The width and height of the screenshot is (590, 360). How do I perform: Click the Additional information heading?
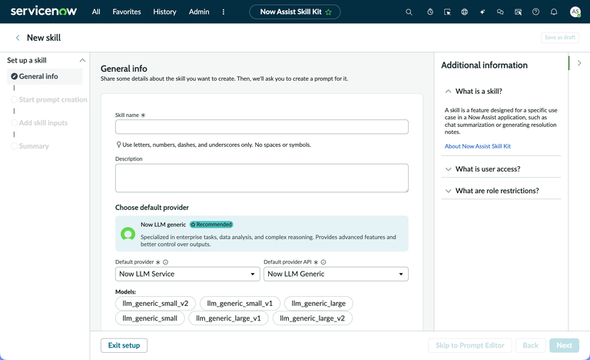[484, 65]
